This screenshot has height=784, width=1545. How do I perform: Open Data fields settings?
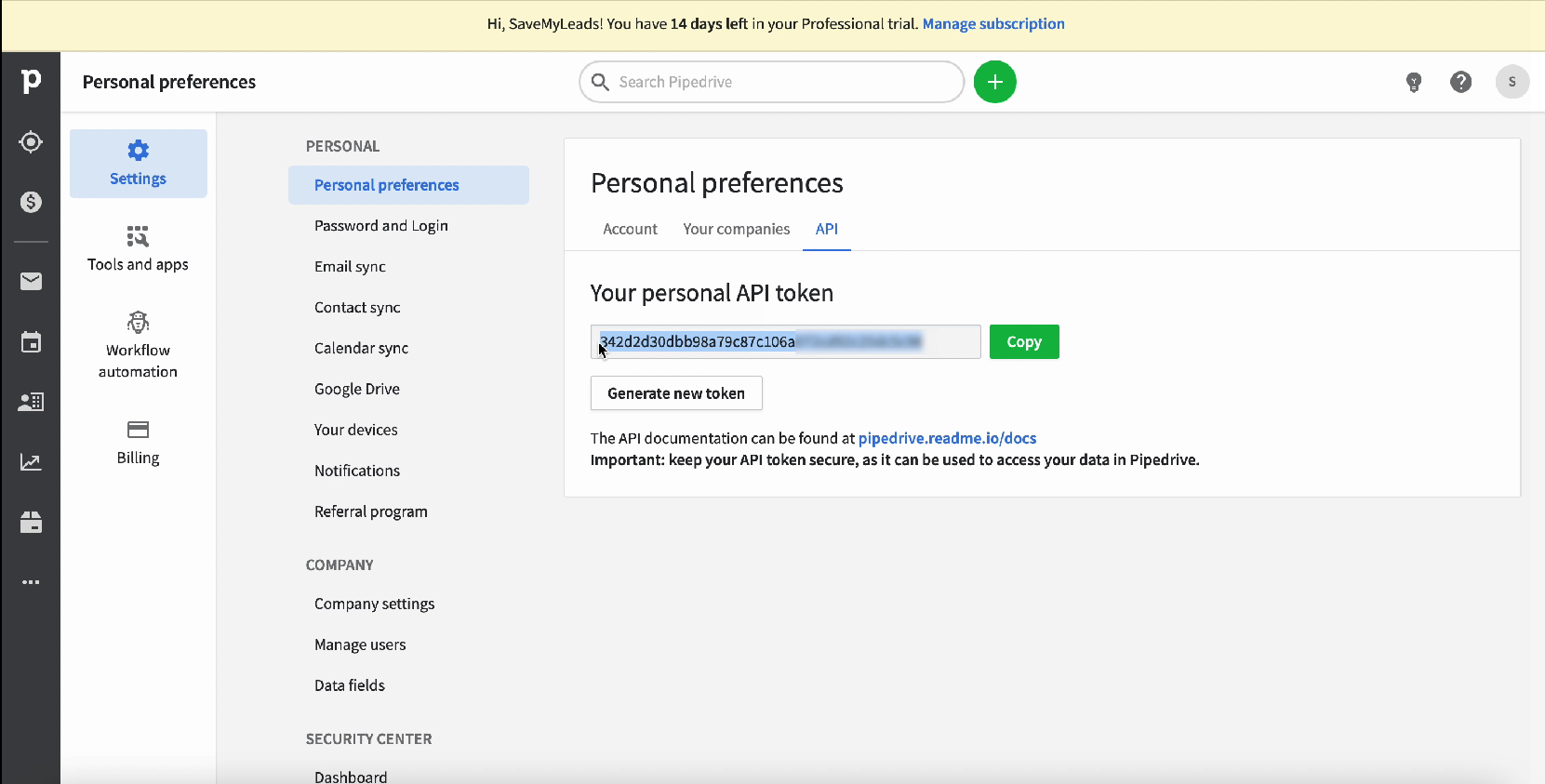[x=350, y=685]
